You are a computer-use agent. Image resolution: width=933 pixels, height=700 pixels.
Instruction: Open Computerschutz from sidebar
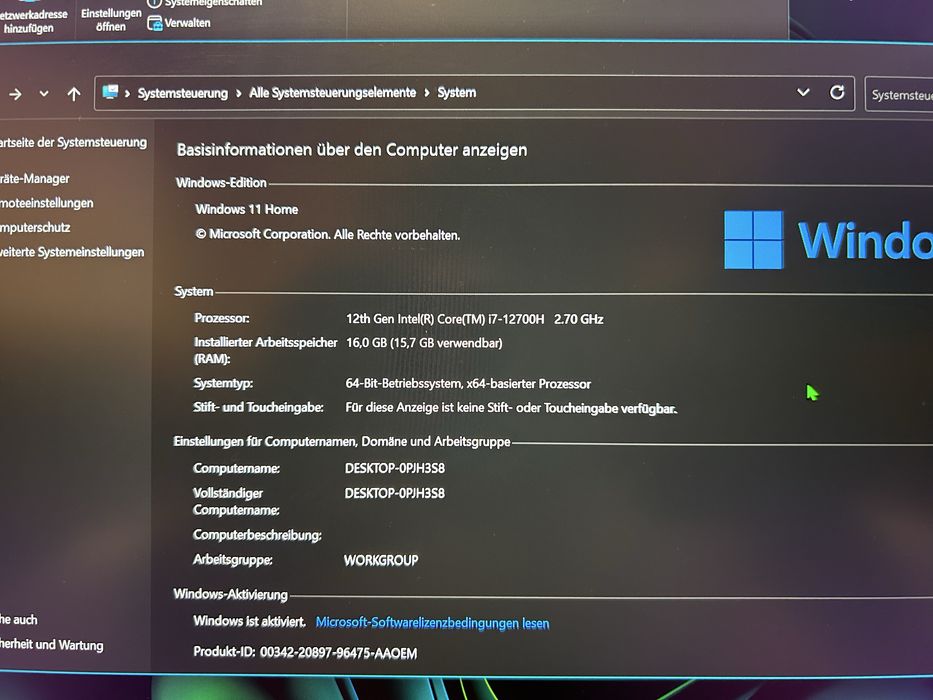(35, 227)
